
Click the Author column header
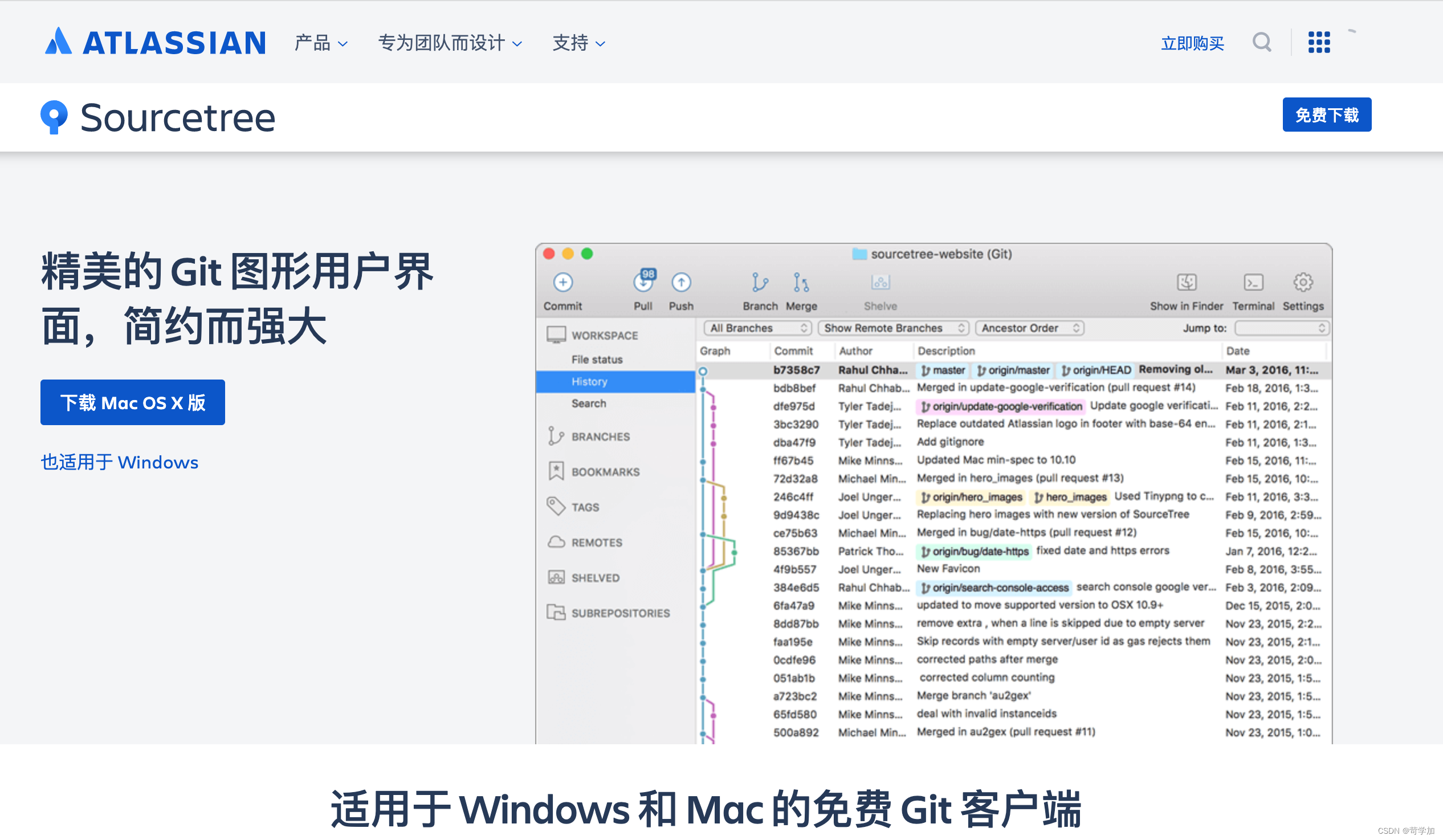[x=855, y=351]
